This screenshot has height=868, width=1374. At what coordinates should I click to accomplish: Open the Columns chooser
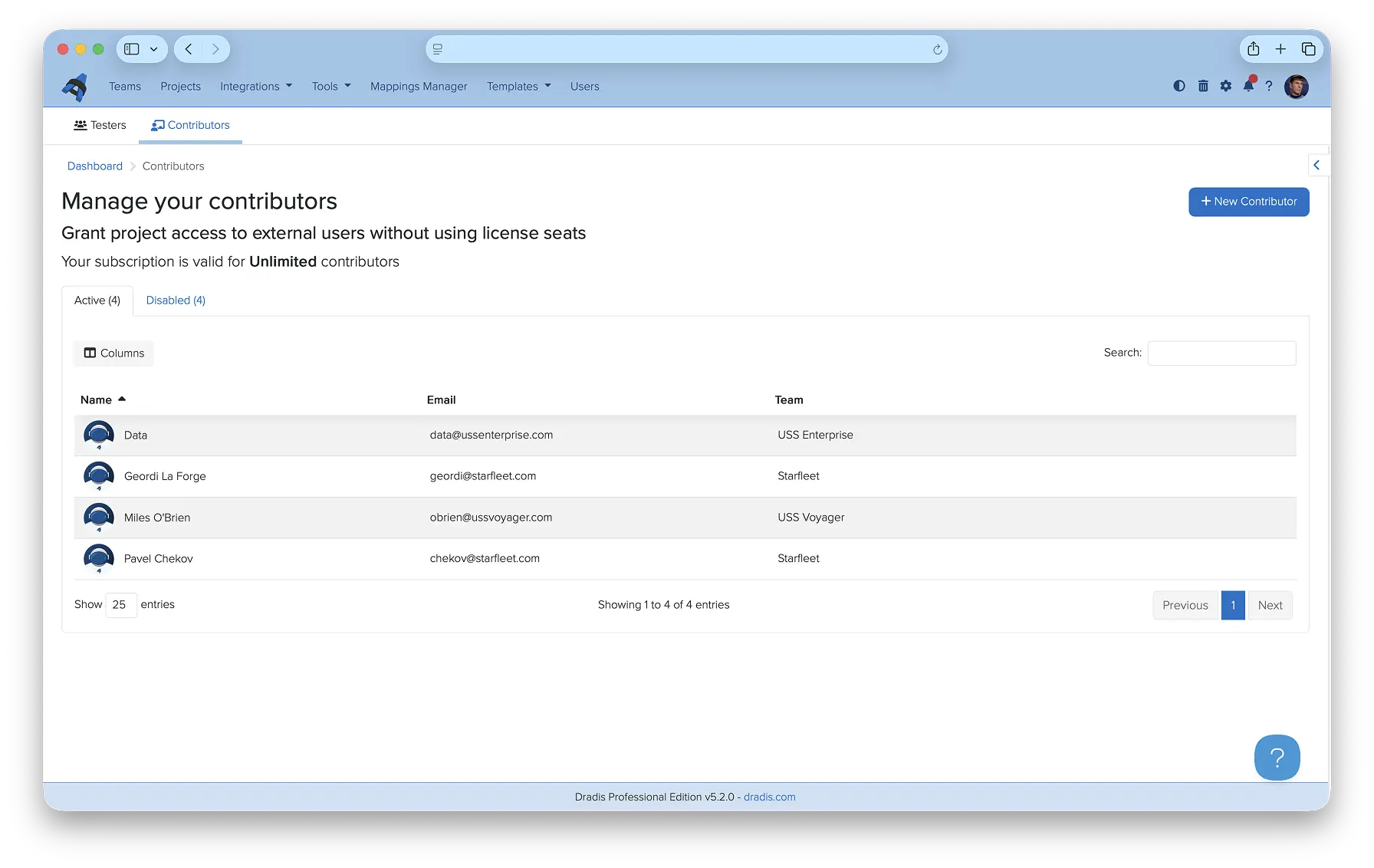coord(114,353)
